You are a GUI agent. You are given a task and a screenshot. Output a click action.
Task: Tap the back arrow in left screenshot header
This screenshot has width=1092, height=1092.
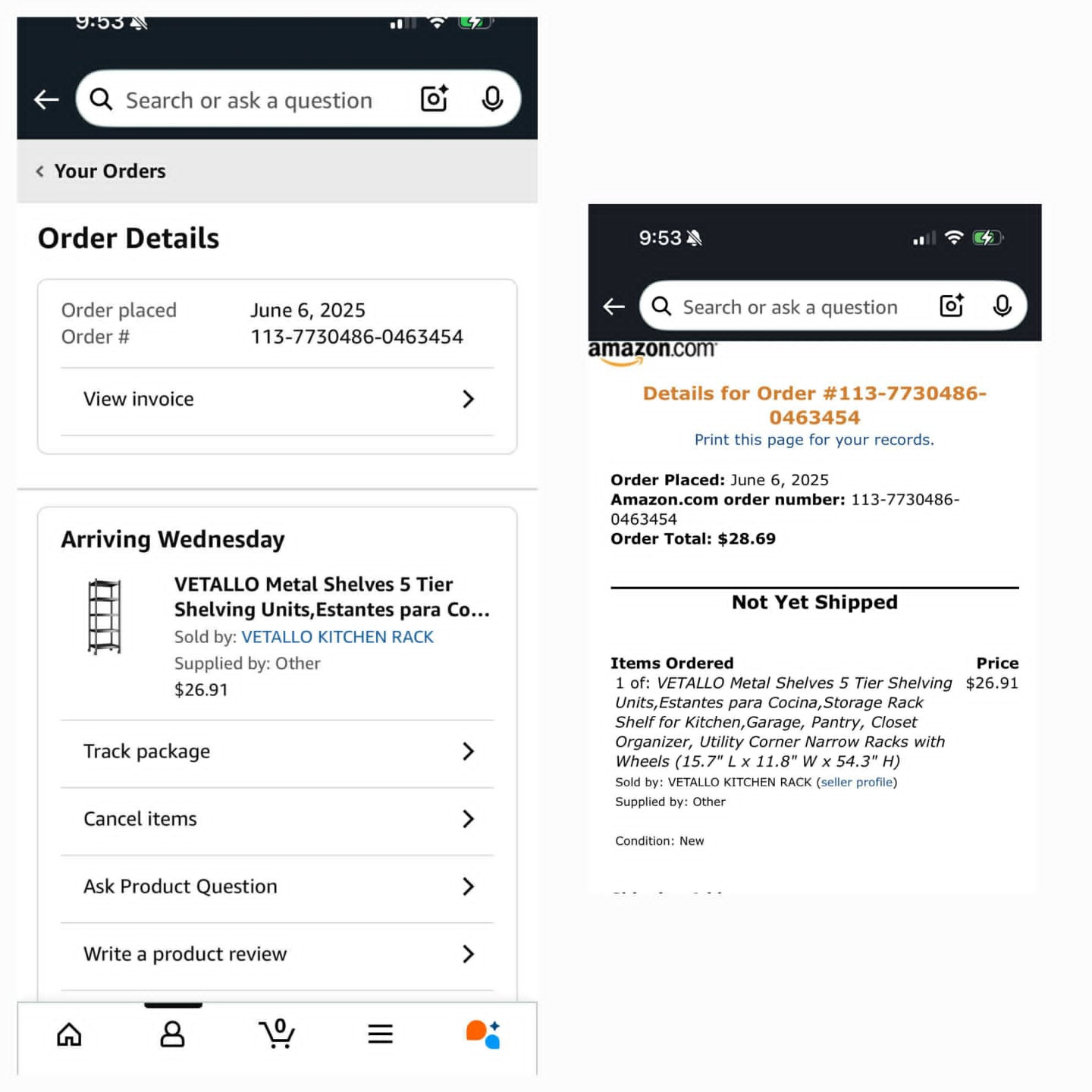point(46,99)
